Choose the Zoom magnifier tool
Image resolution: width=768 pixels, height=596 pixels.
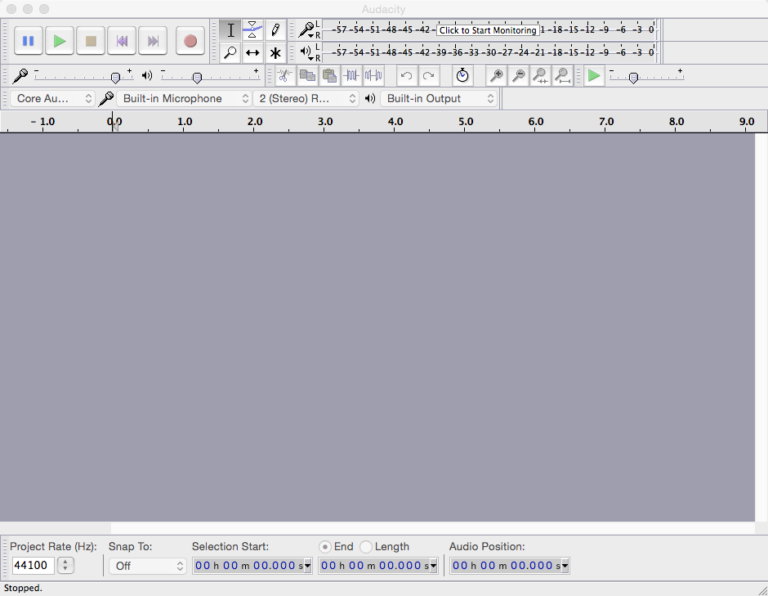231,53
